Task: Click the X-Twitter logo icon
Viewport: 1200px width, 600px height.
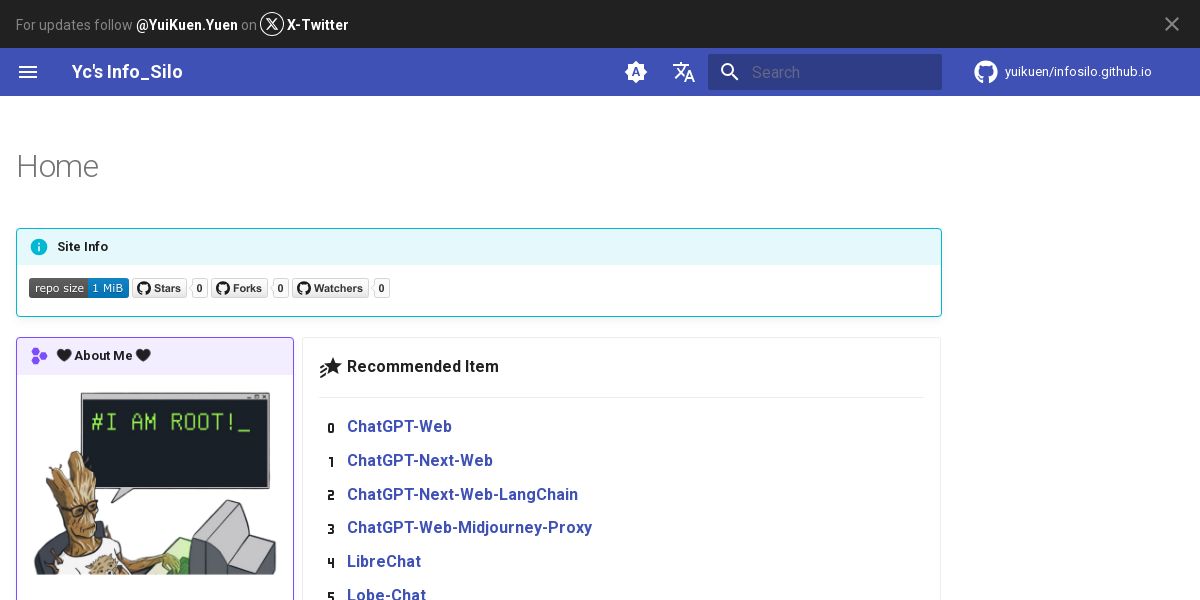Action: [272, 24]
